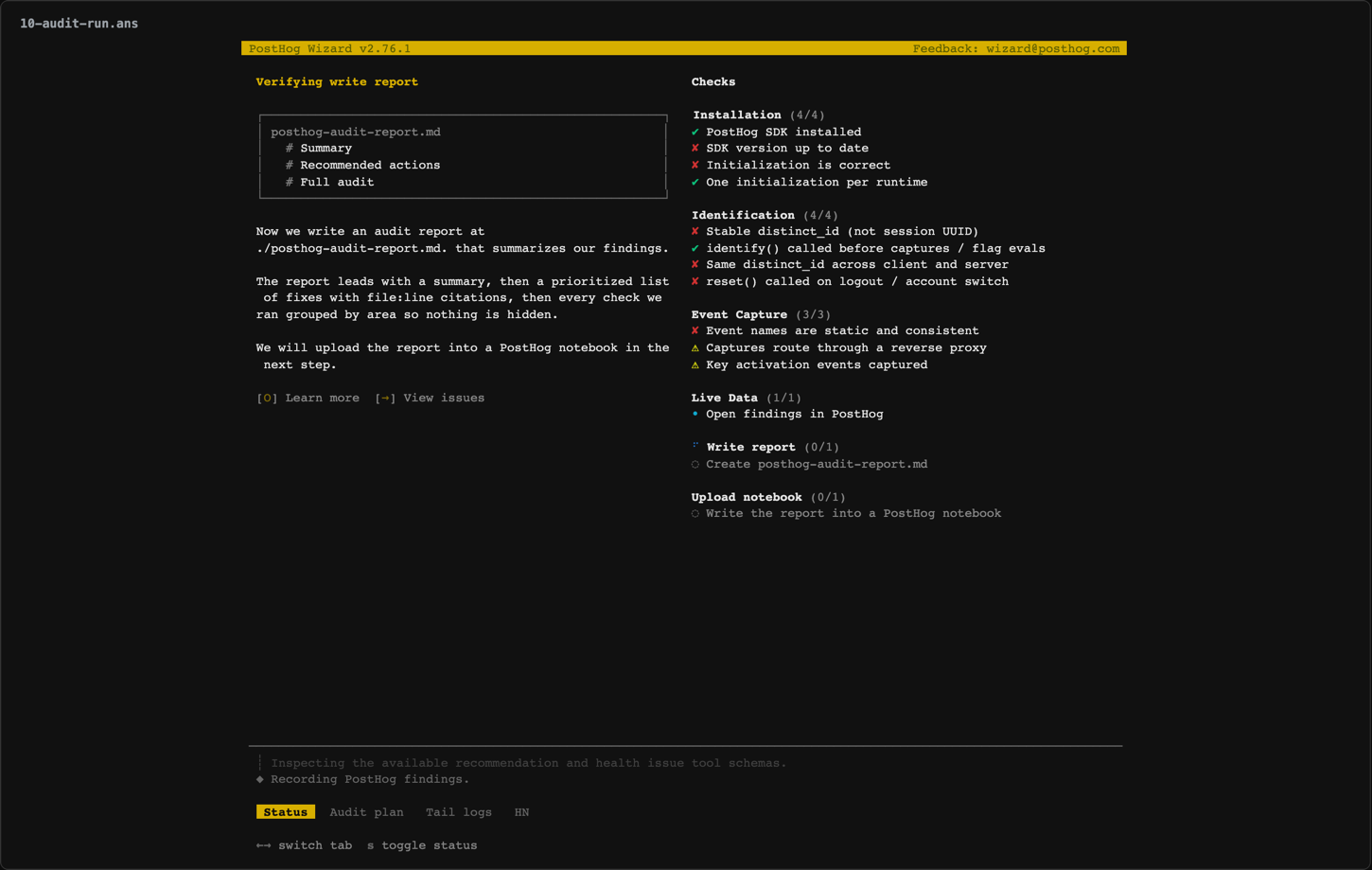Click the Checks panel heading
Image resolution: width=1372 pixels, height=870 pixels.
pos(713,81)
